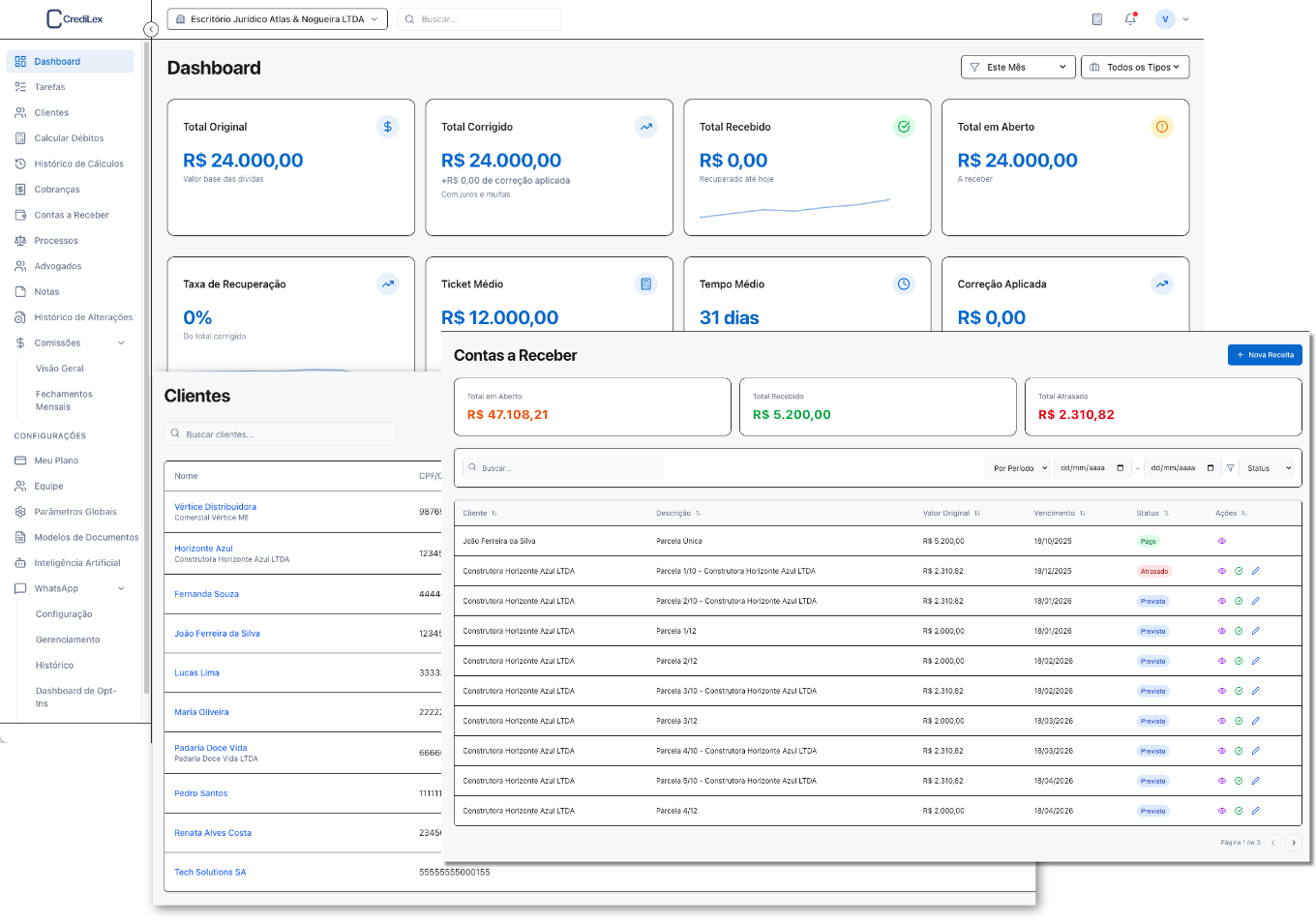This screenshot has width=1316, height=922.
Task: Open details of Parcela 1/10 with eye icon
Action: pyautogui.click(x=1222, y=571)
